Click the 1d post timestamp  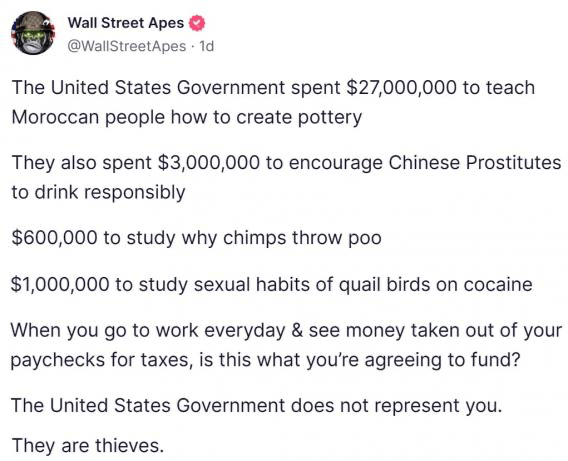207,46
